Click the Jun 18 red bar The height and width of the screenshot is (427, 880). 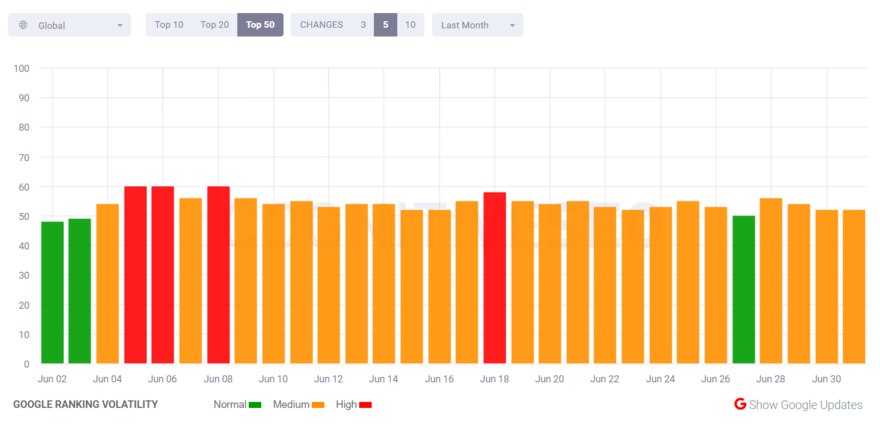[x=494, y=278]
